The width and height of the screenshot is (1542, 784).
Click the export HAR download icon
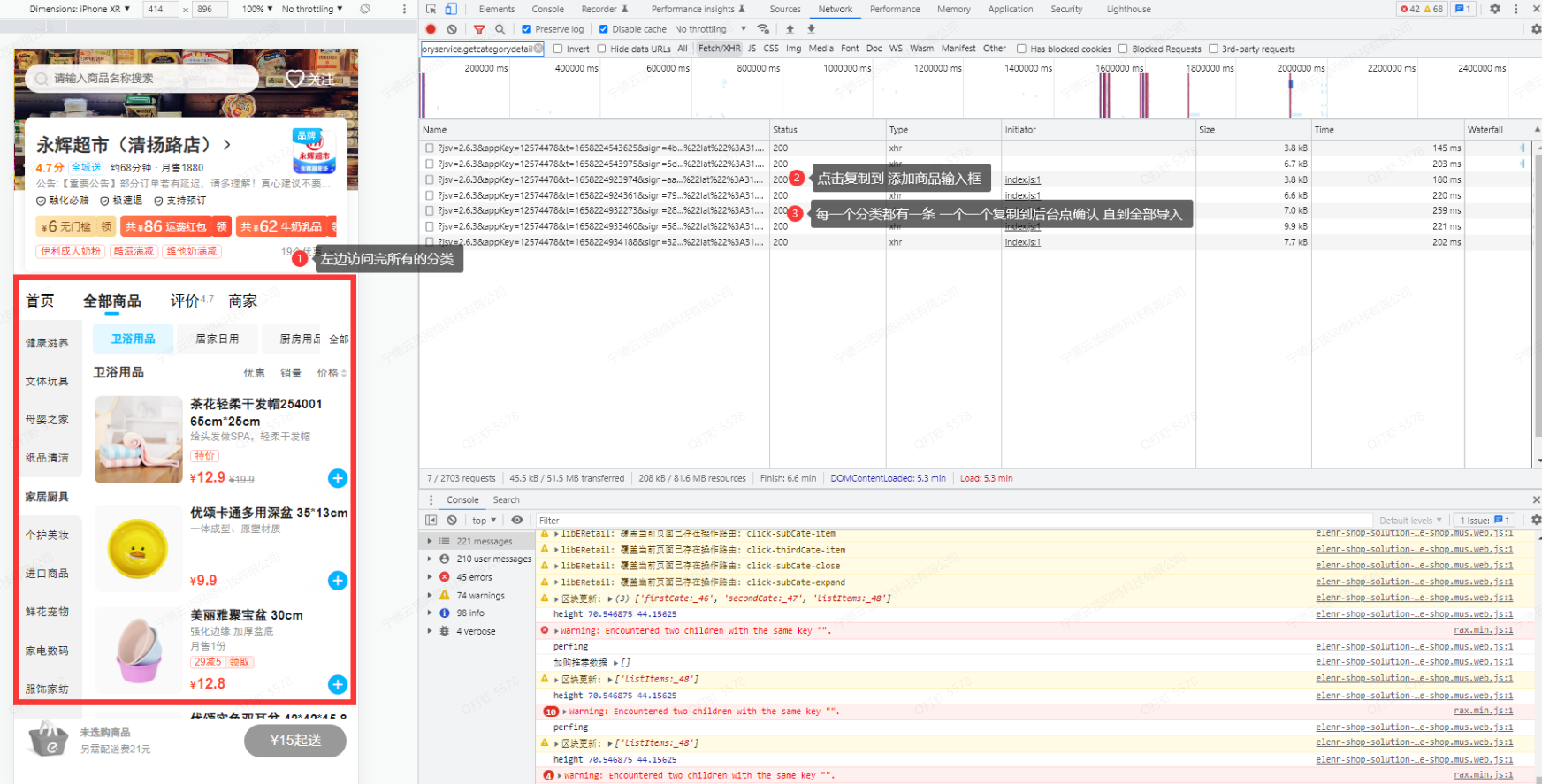pos(811,29)
